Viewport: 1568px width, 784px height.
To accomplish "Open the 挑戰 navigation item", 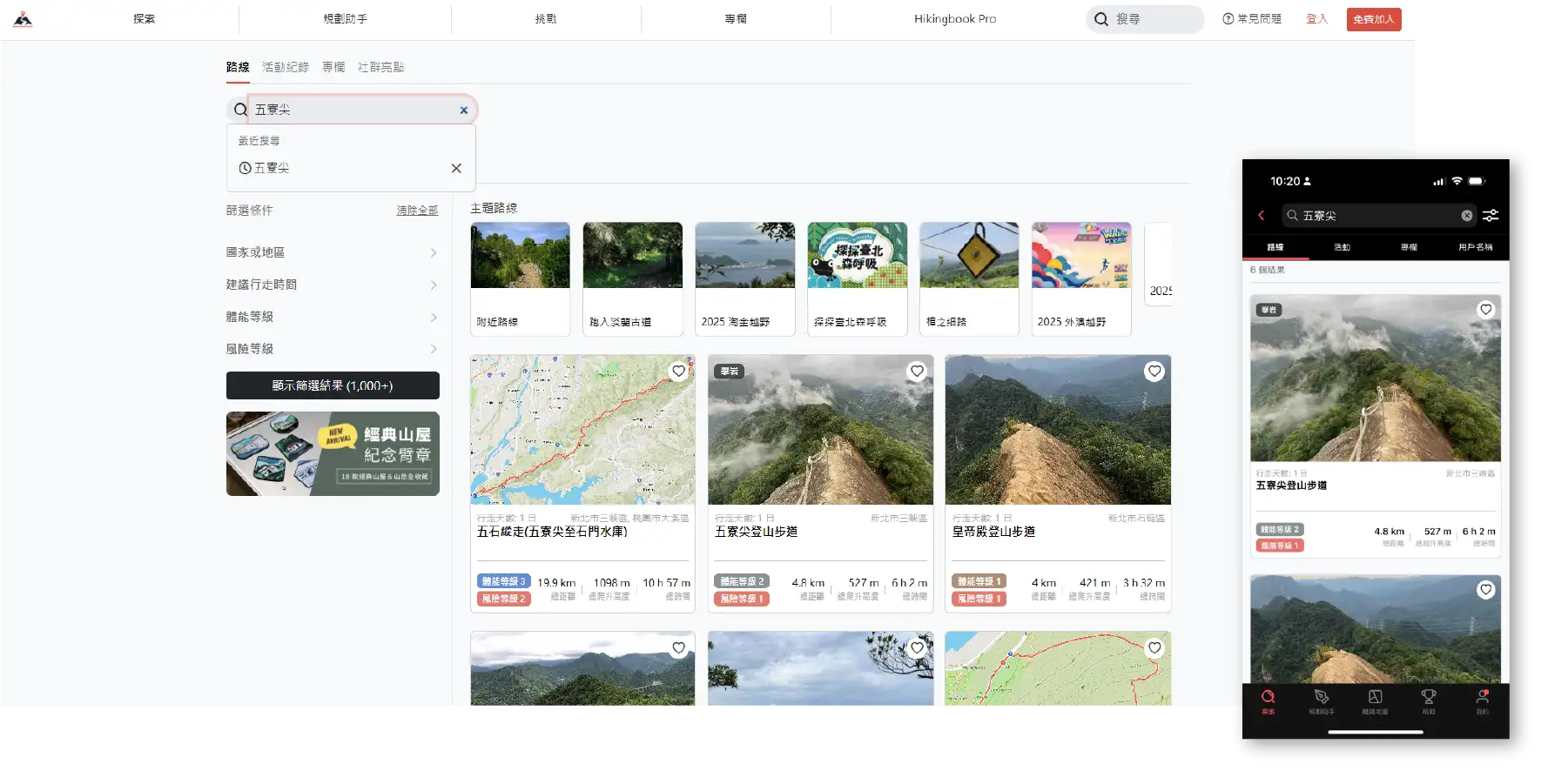I will pyautogui.click(x=546, y=19).
